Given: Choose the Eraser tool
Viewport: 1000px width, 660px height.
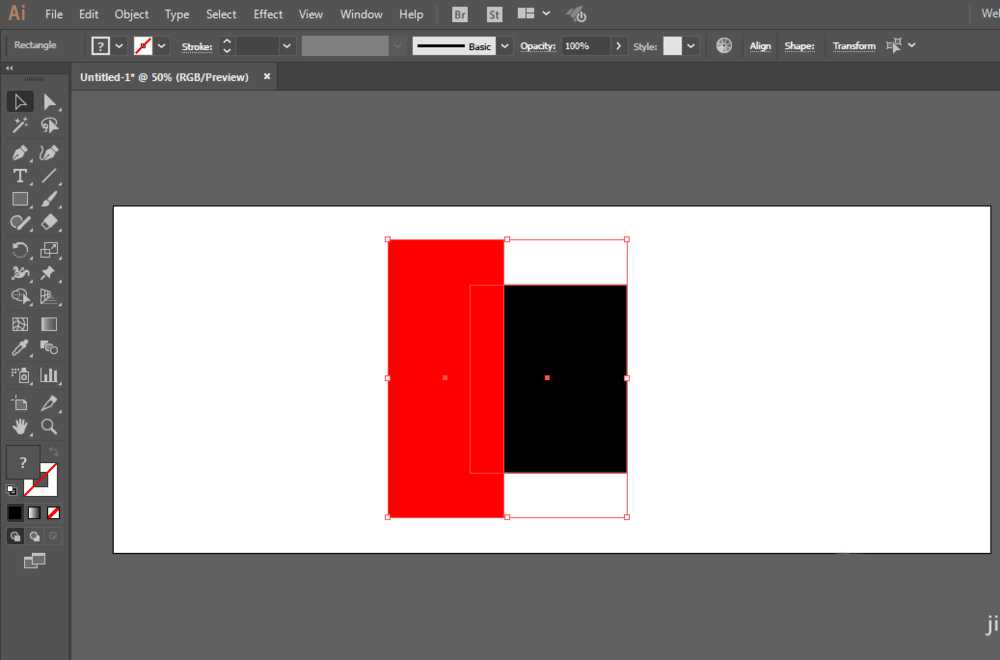Looking at the screenshot, I should coord(49,222).
